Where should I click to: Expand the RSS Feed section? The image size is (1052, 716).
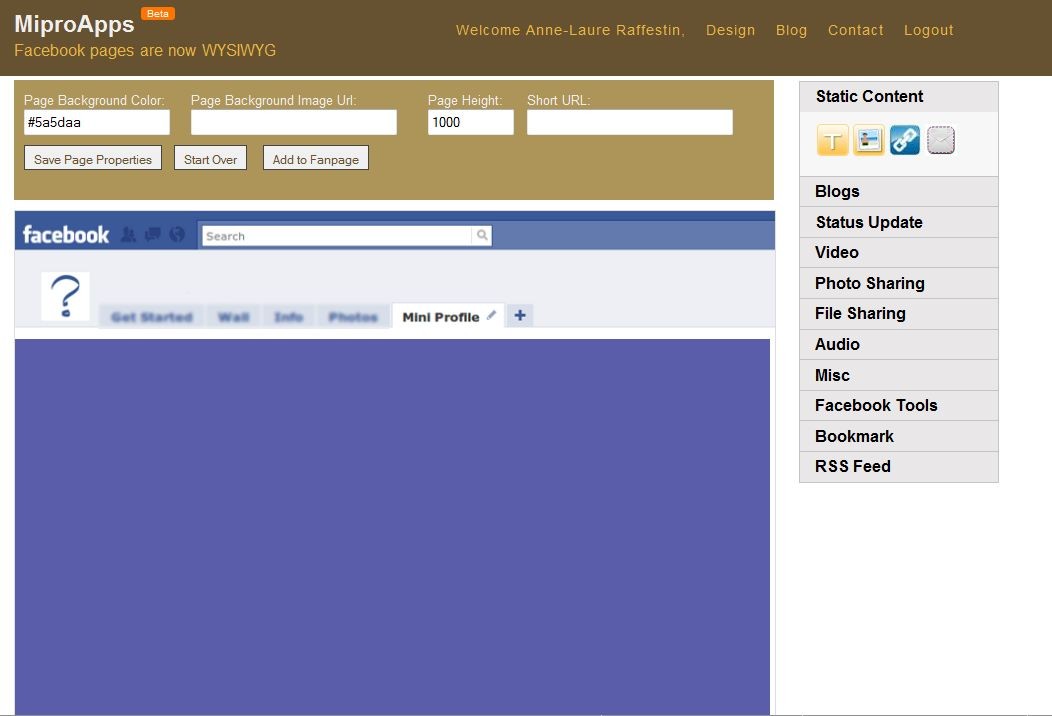click(x=898, y=466)
